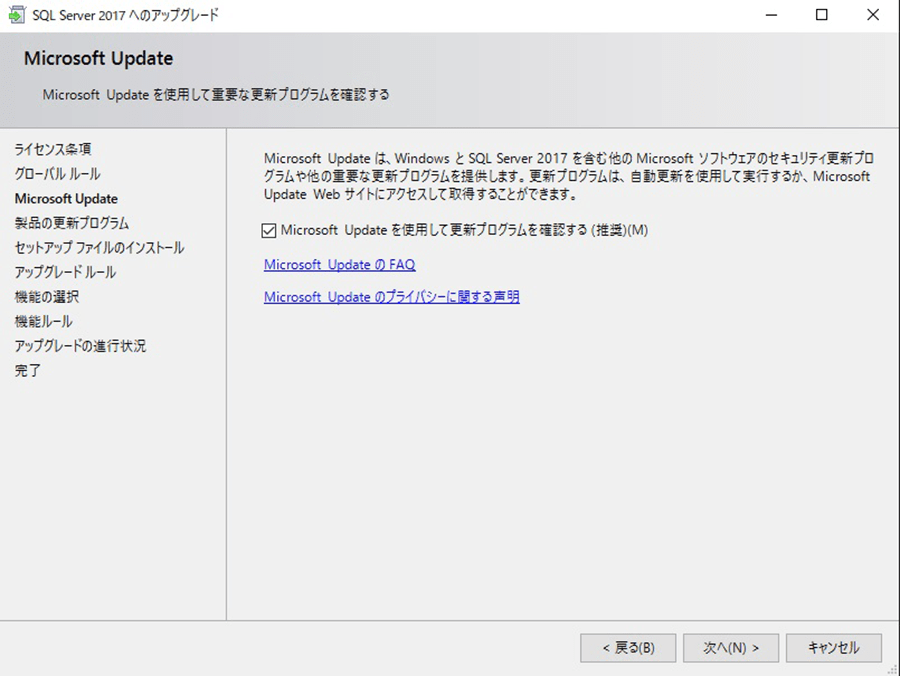Maximize the SQL Server 2017 upgrade window
The height and width of the screenshot is (676, 900).
(x=822, y=15)
